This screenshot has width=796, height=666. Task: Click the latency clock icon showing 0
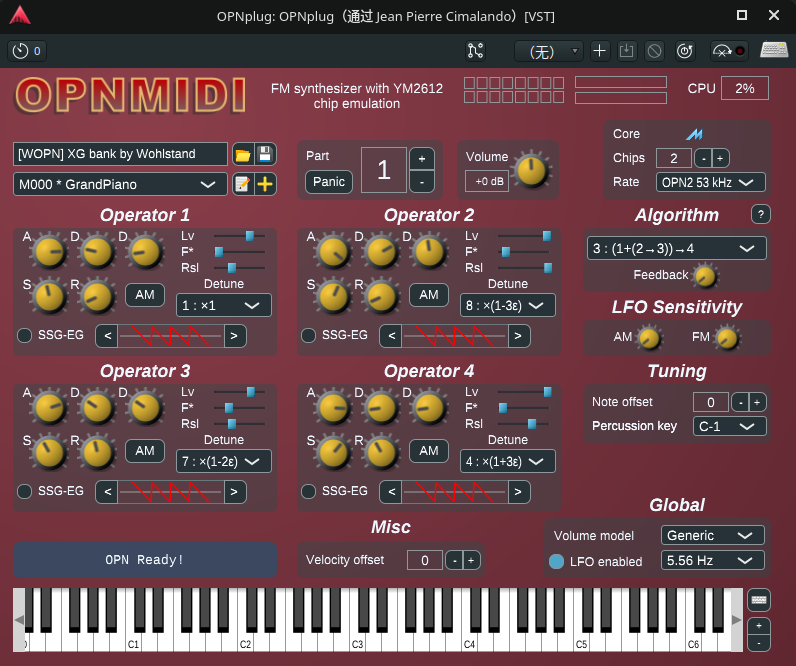pyautogui.click(x=27, y=51)
